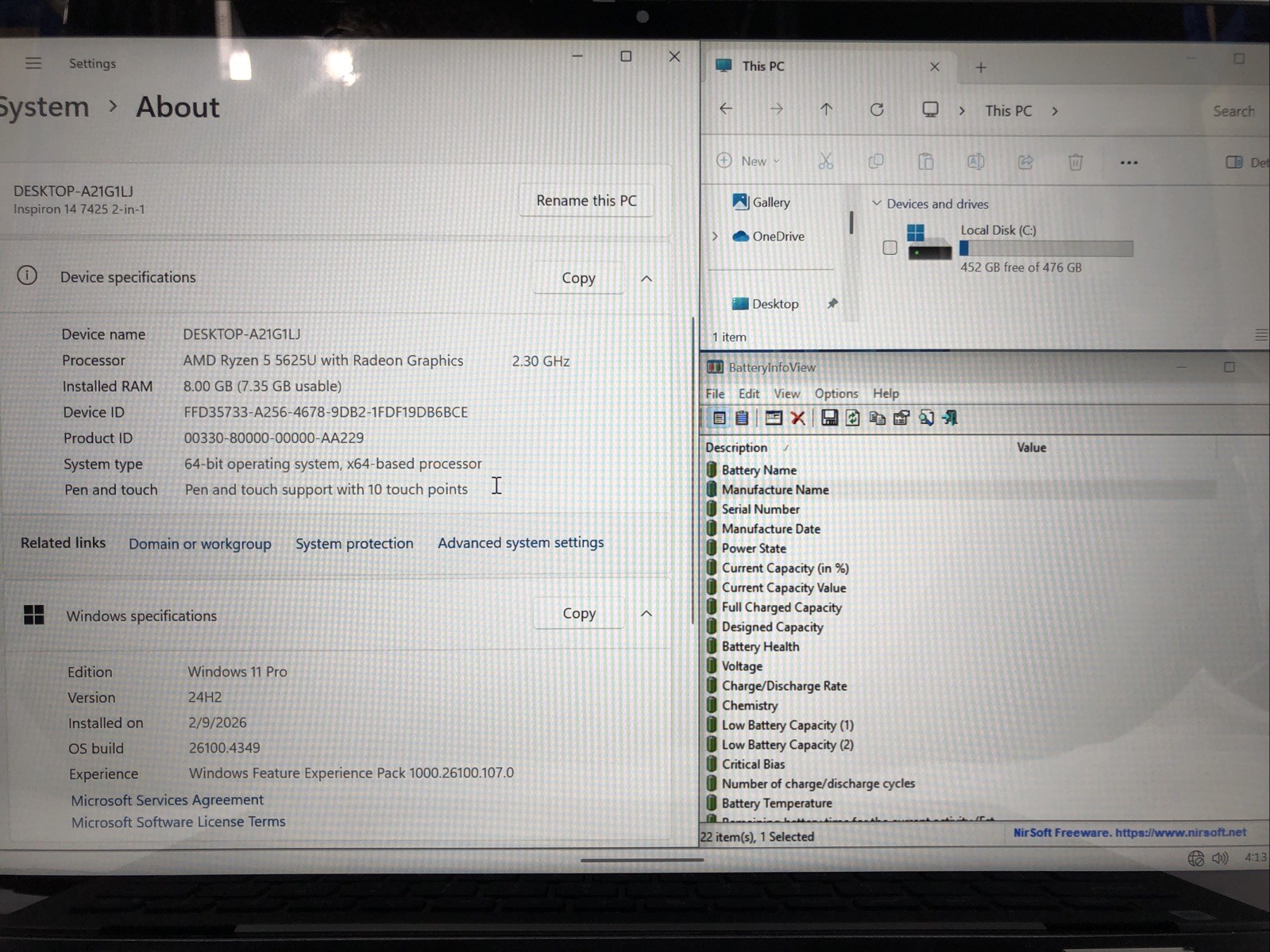
Task: Refresh battery info with the refresh icon
Action: tap(853, 418)
